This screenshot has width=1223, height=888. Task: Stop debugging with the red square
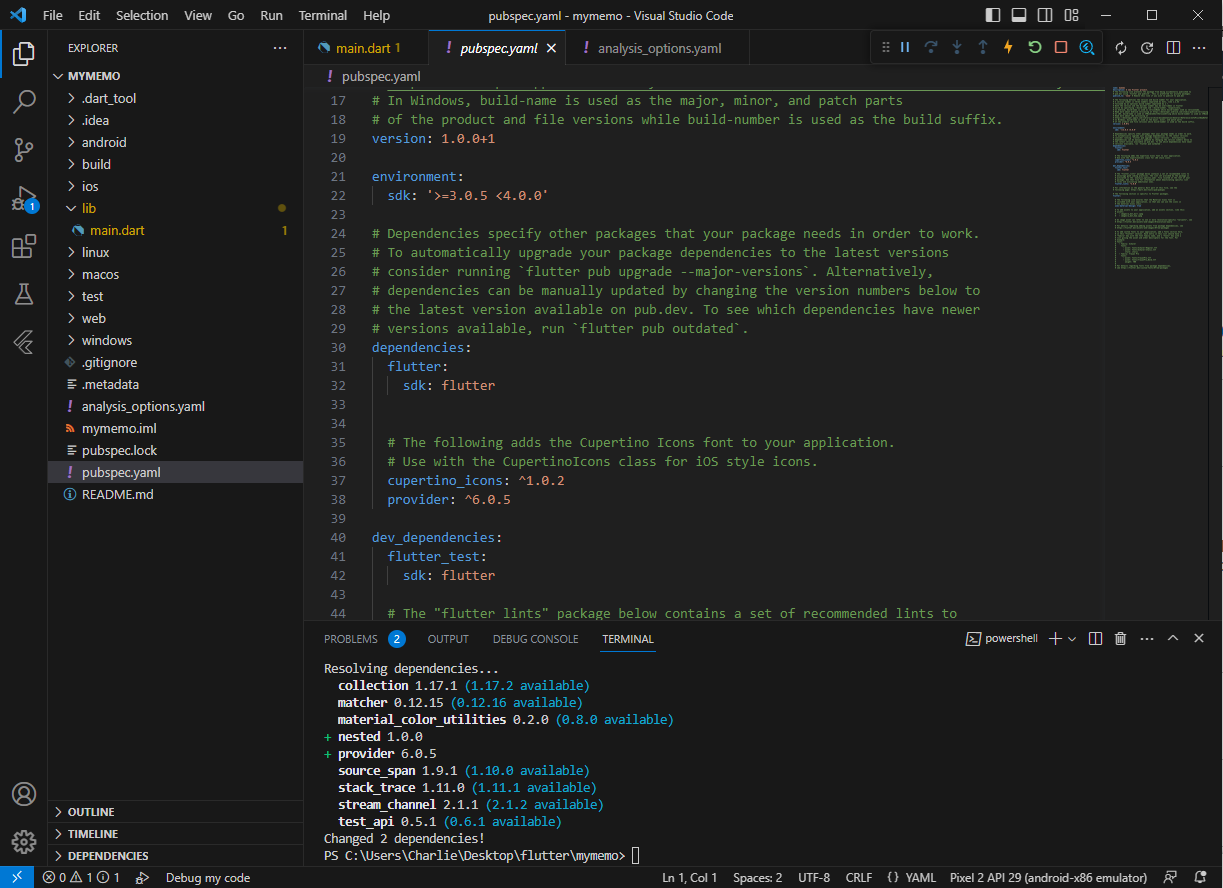pyautogui.click(x=1061, y=47)
